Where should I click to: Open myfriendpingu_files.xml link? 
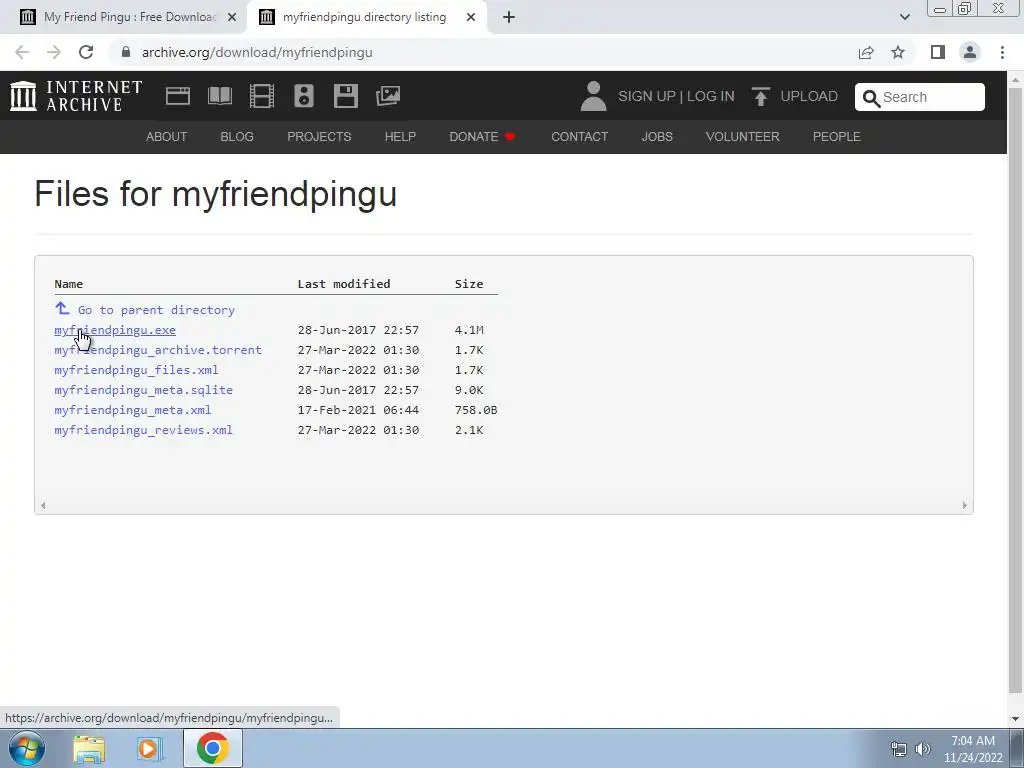136,370
